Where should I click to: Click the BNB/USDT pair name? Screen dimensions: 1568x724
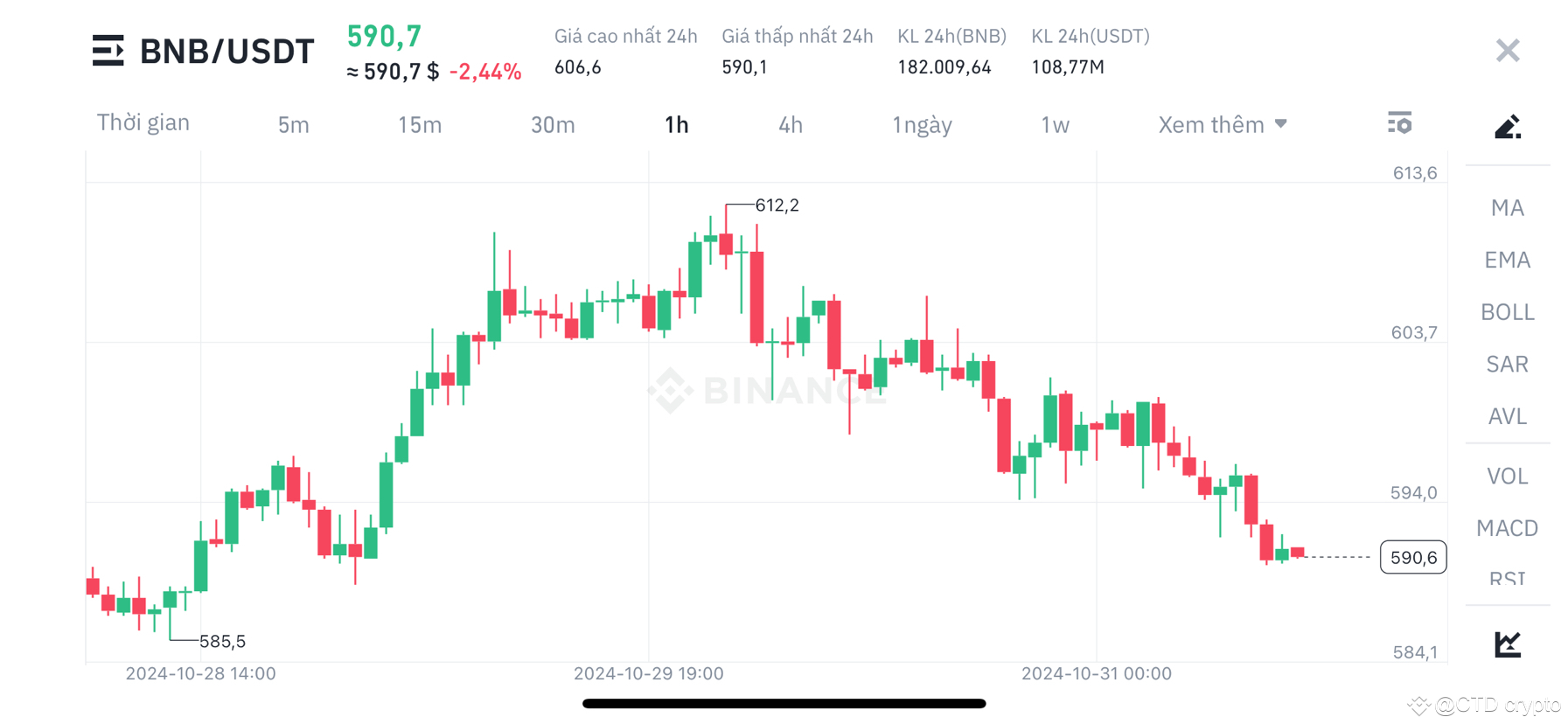pyautogui.click(x=226, y=51)
